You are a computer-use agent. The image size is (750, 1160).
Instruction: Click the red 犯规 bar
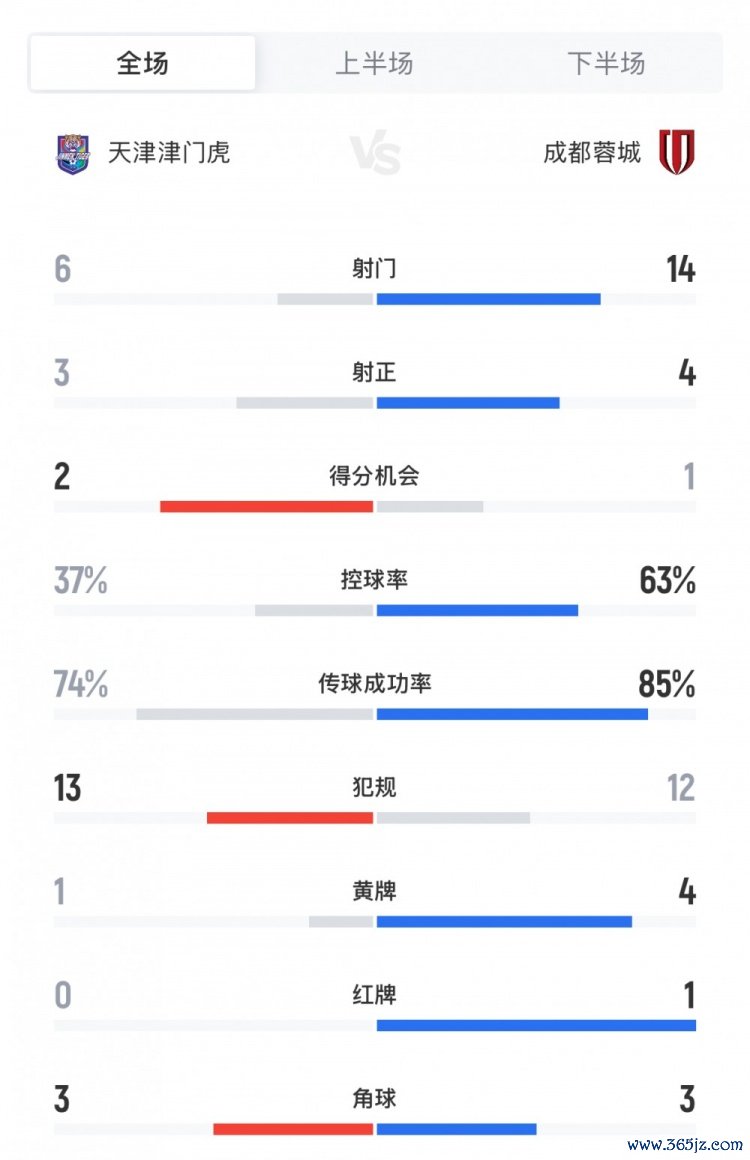[290, 818]
